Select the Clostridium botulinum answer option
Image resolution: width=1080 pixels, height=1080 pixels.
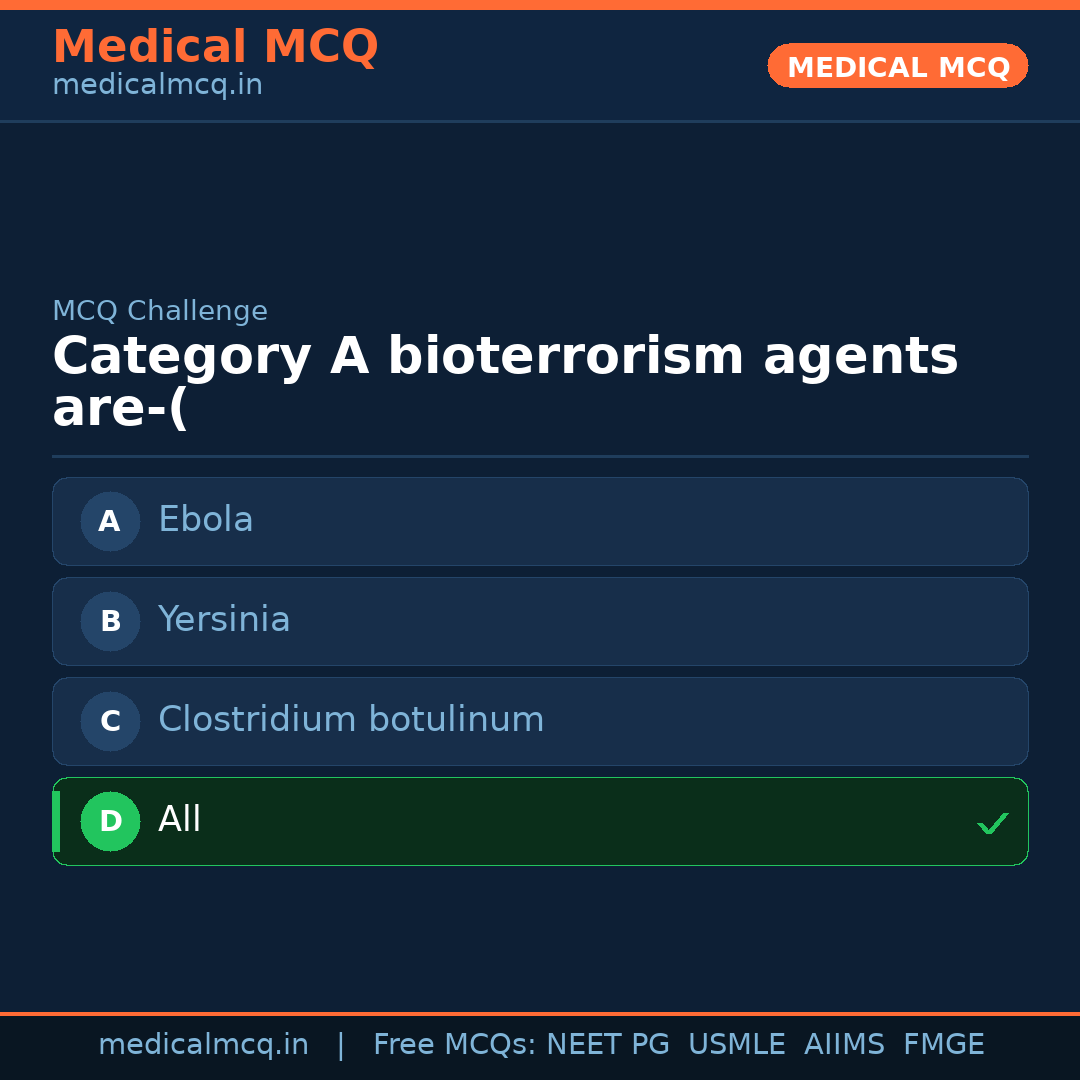540,721
